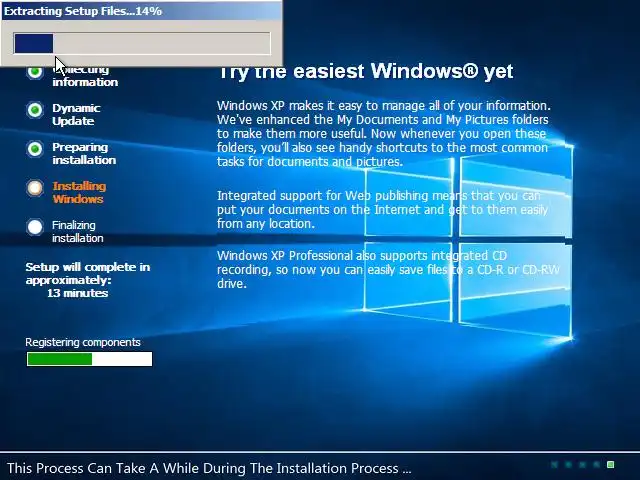Viewport: 640px width, 480px height.
Task: Click the Preparing installation step indicator
Action: [x=35, y=149]
